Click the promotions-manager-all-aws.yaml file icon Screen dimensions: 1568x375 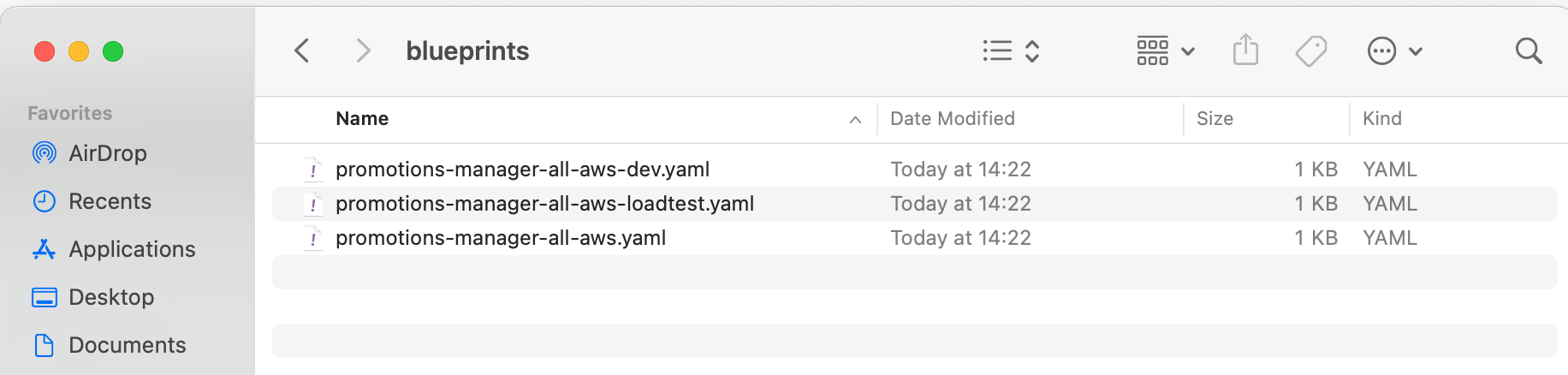(313, 238)
